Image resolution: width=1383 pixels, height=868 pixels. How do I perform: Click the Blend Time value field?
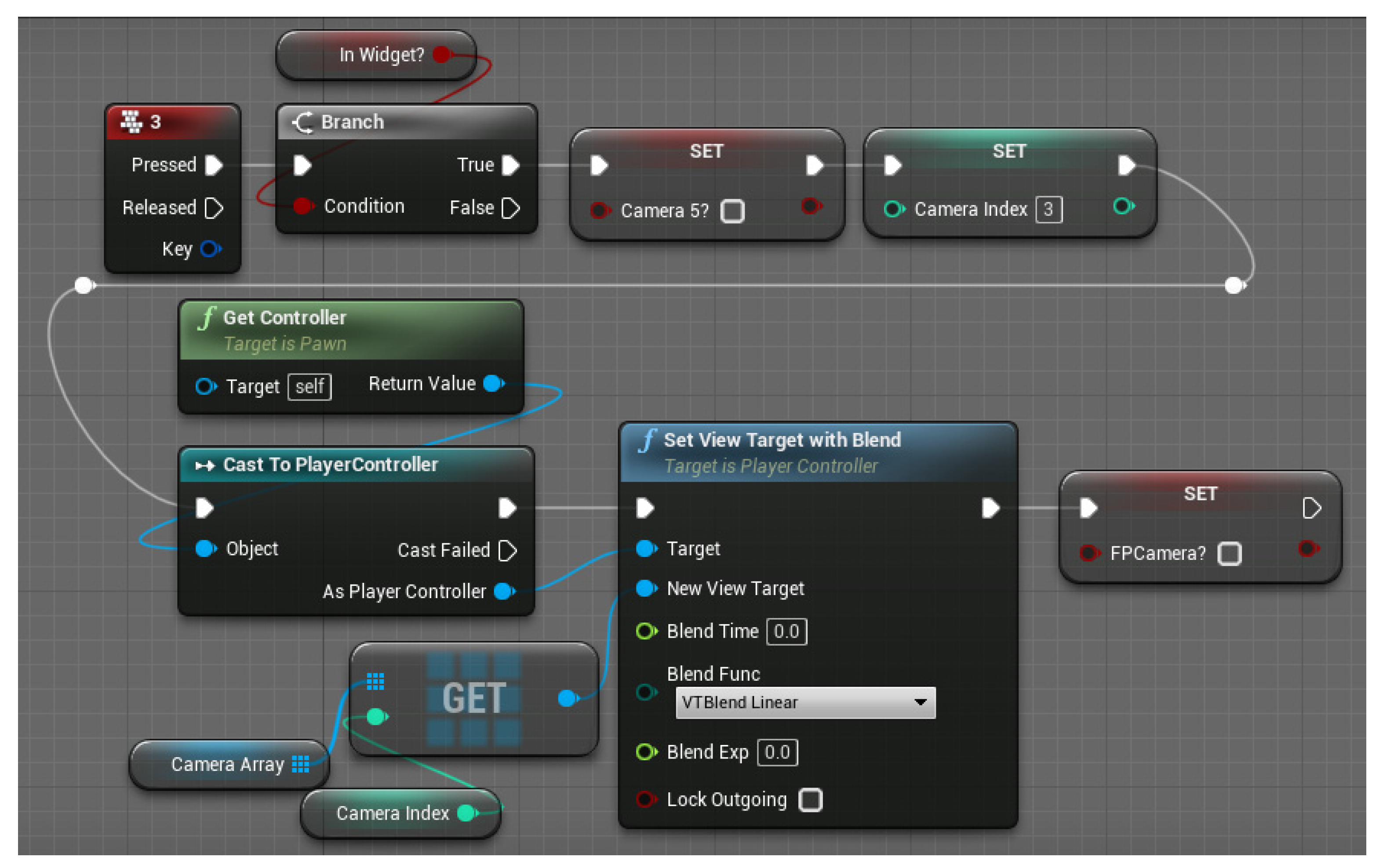(x=786, y=632)
